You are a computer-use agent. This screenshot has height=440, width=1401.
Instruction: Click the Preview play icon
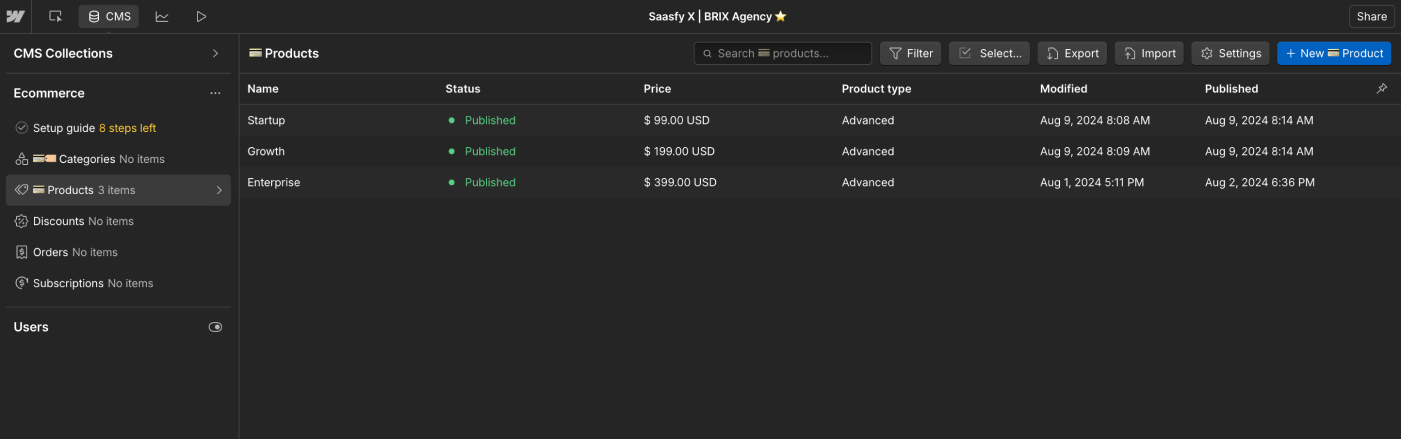coord(201,16)
